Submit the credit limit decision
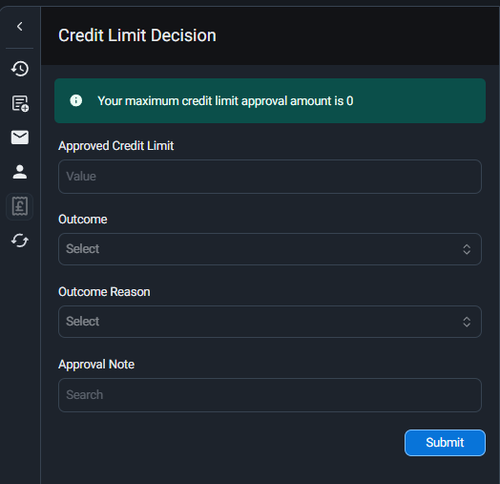Viewport: 500px width, 484px height. tap(445, 443)
